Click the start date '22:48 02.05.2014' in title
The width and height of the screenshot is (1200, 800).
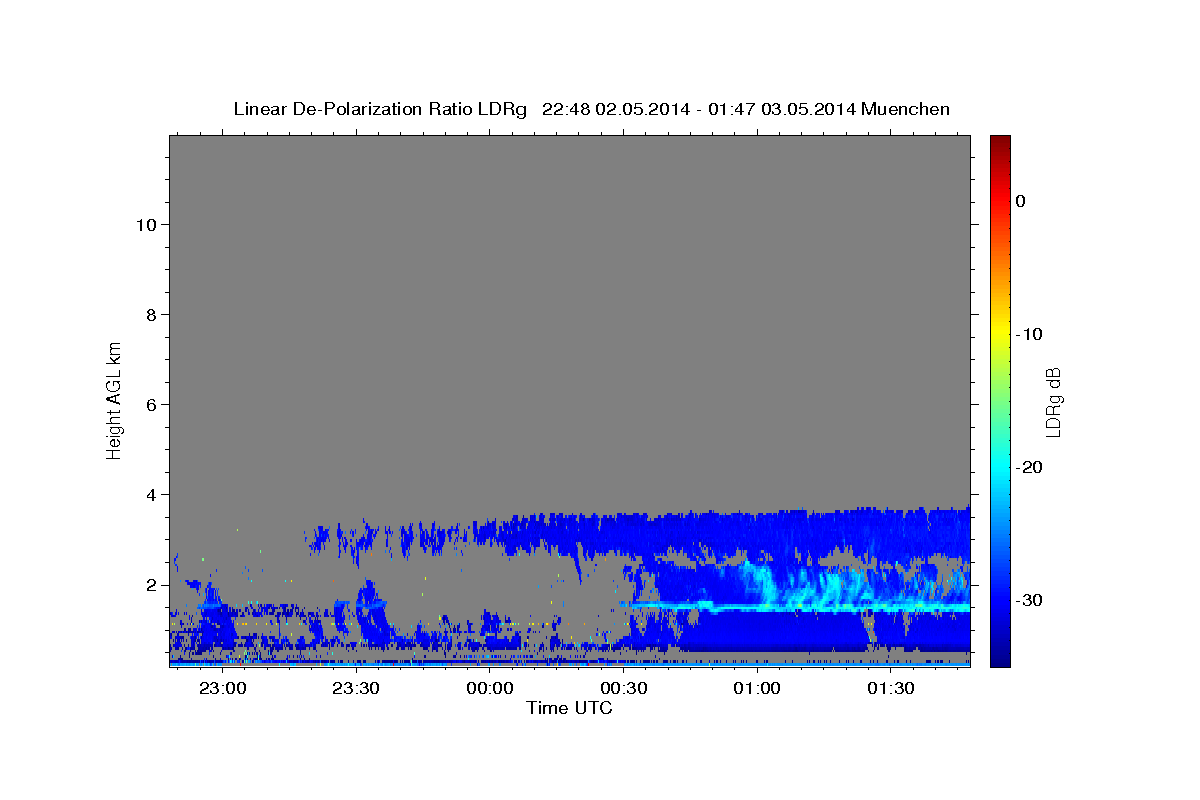pyautogui.click(x=616, y=109)
